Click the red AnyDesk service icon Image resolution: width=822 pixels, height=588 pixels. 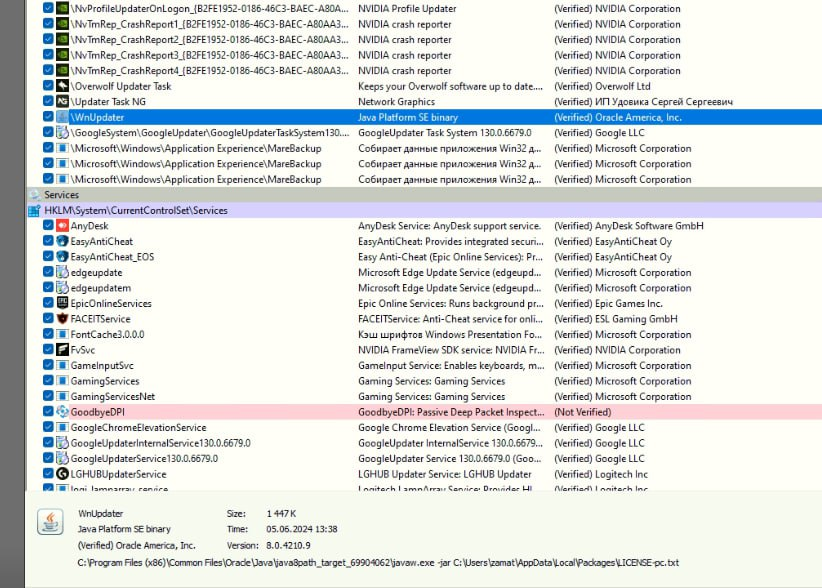coord(62,226)
